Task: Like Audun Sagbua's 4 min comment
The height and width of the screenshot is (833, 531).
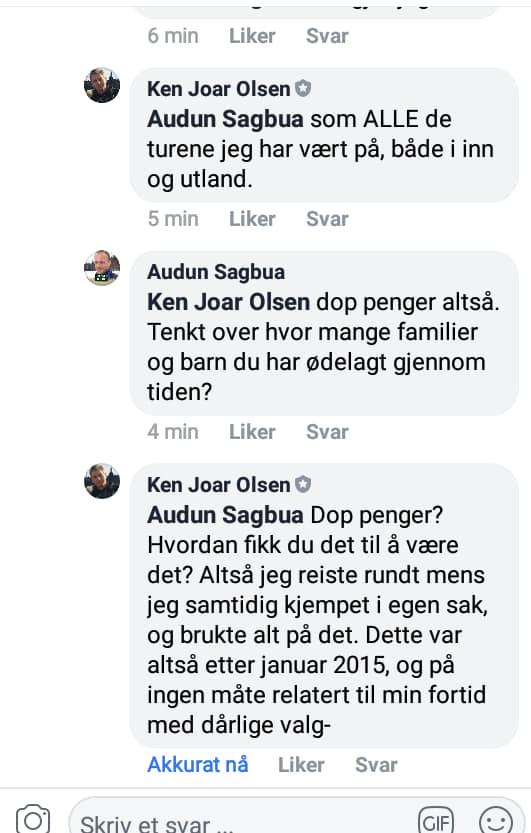Action: pyautogui.click(x=252, y=432)
